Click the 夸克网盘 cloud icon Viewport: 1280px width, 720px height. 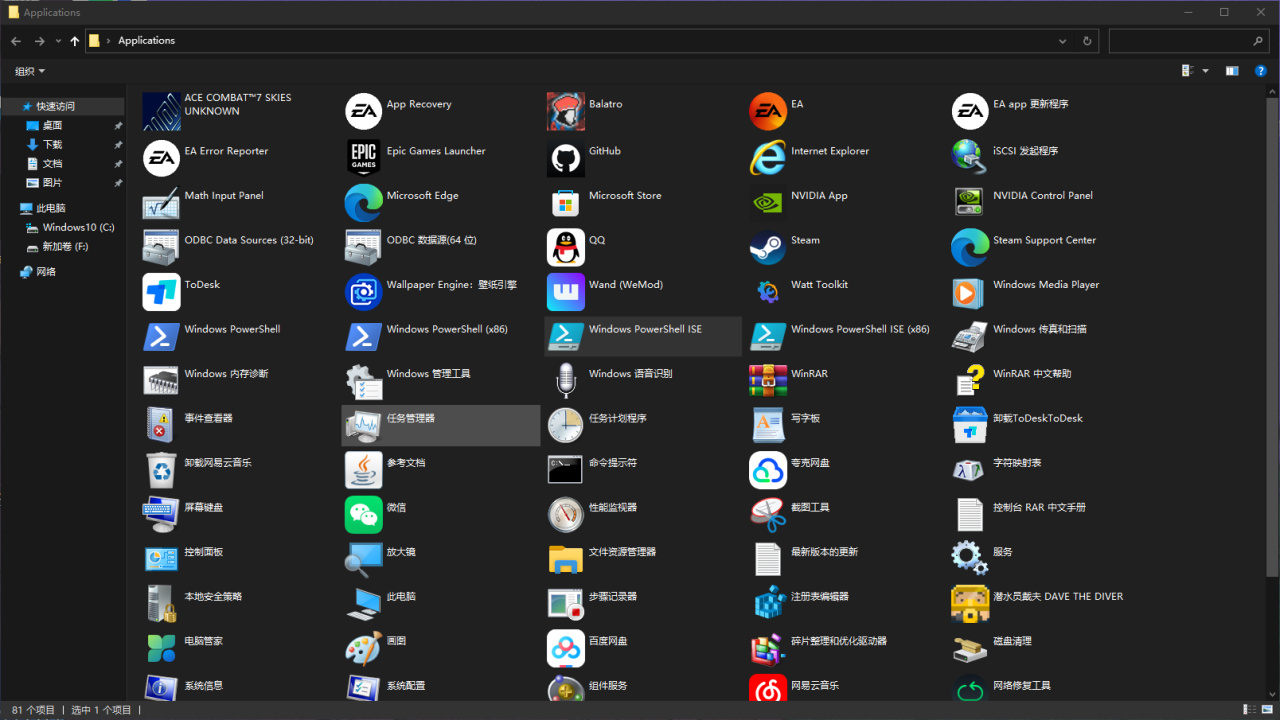click(768, 470)
